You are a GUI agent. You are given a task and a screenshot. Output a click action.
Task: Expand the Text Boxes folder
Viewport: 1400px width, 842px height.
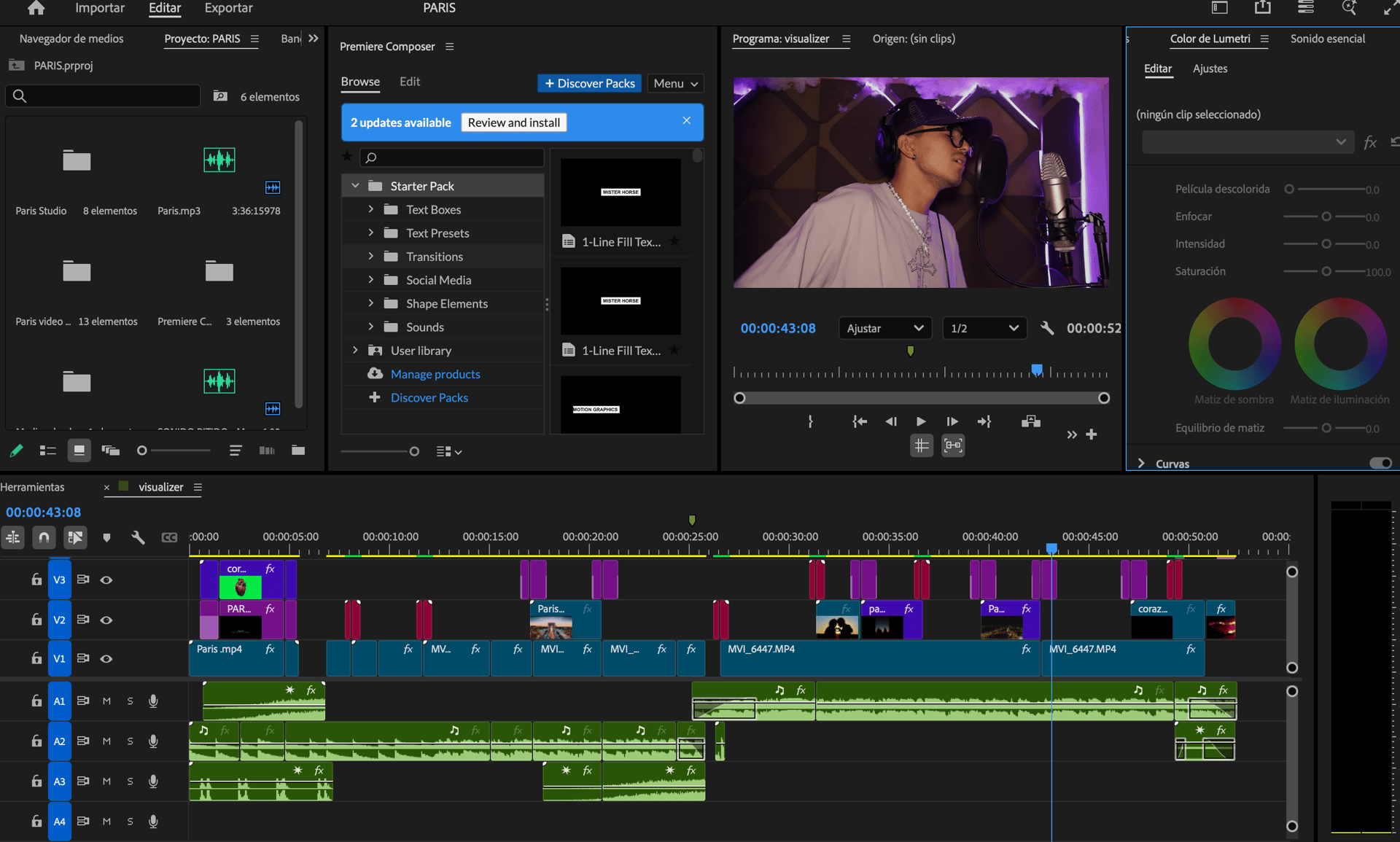pos(370,209)
